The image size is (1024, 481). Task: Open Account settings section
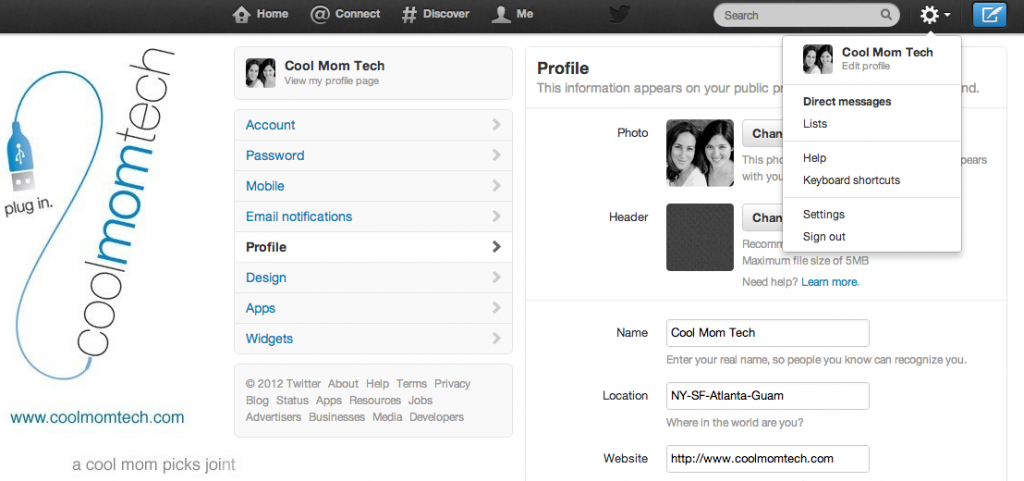point(373,125)
